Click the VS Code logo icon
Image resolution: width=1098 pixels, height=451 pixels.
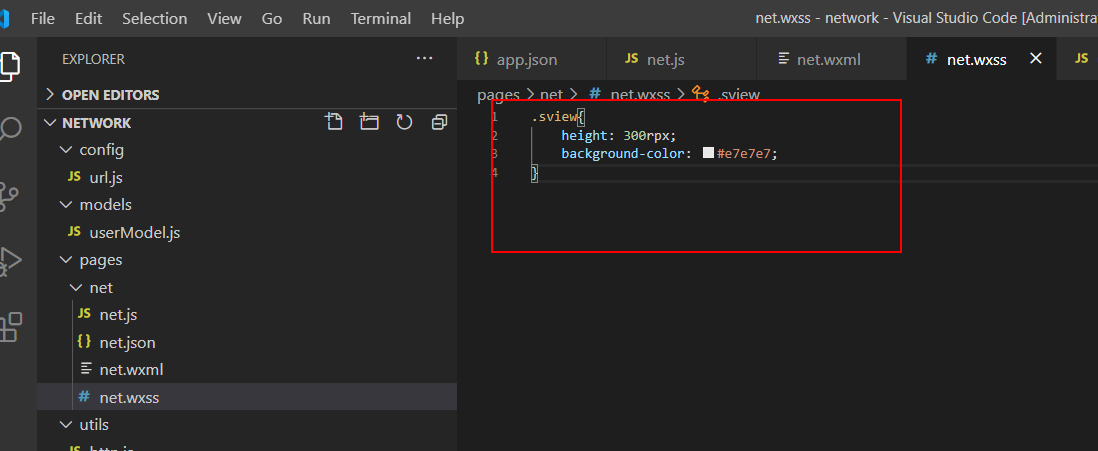(x=5, y=19)
